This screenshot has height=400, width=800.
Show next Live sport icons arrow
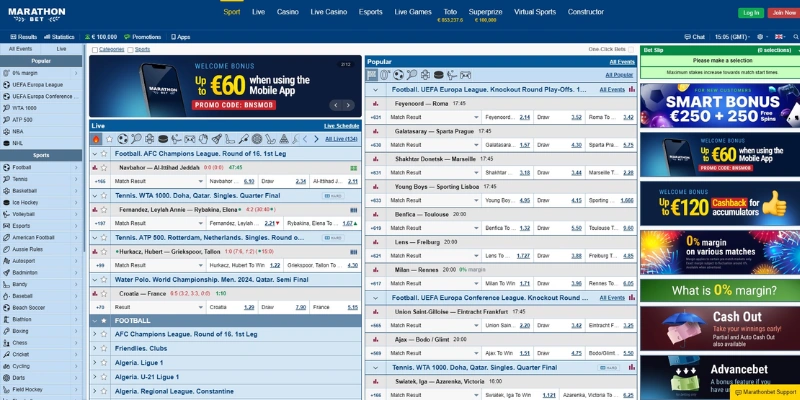tap(316, 139)
